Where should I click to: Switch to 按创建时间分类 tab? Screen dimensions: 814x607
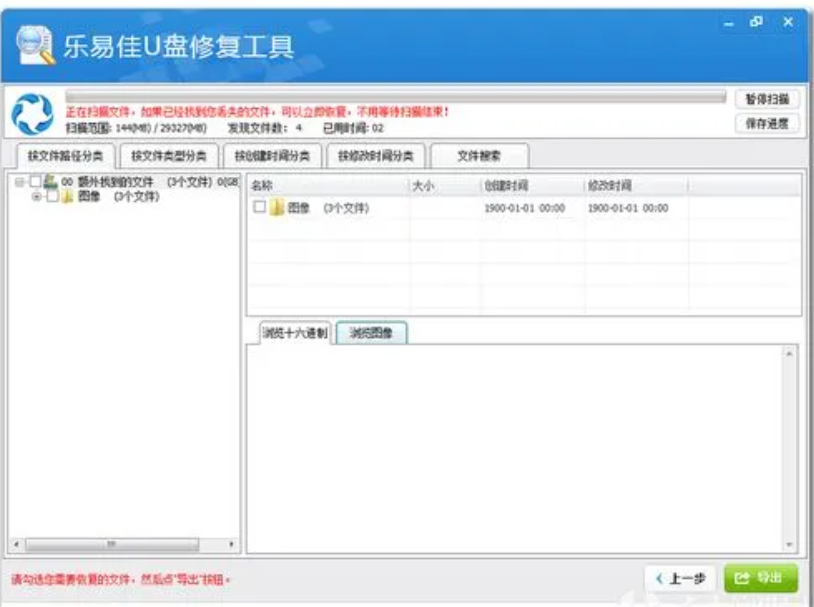point(272,155)
